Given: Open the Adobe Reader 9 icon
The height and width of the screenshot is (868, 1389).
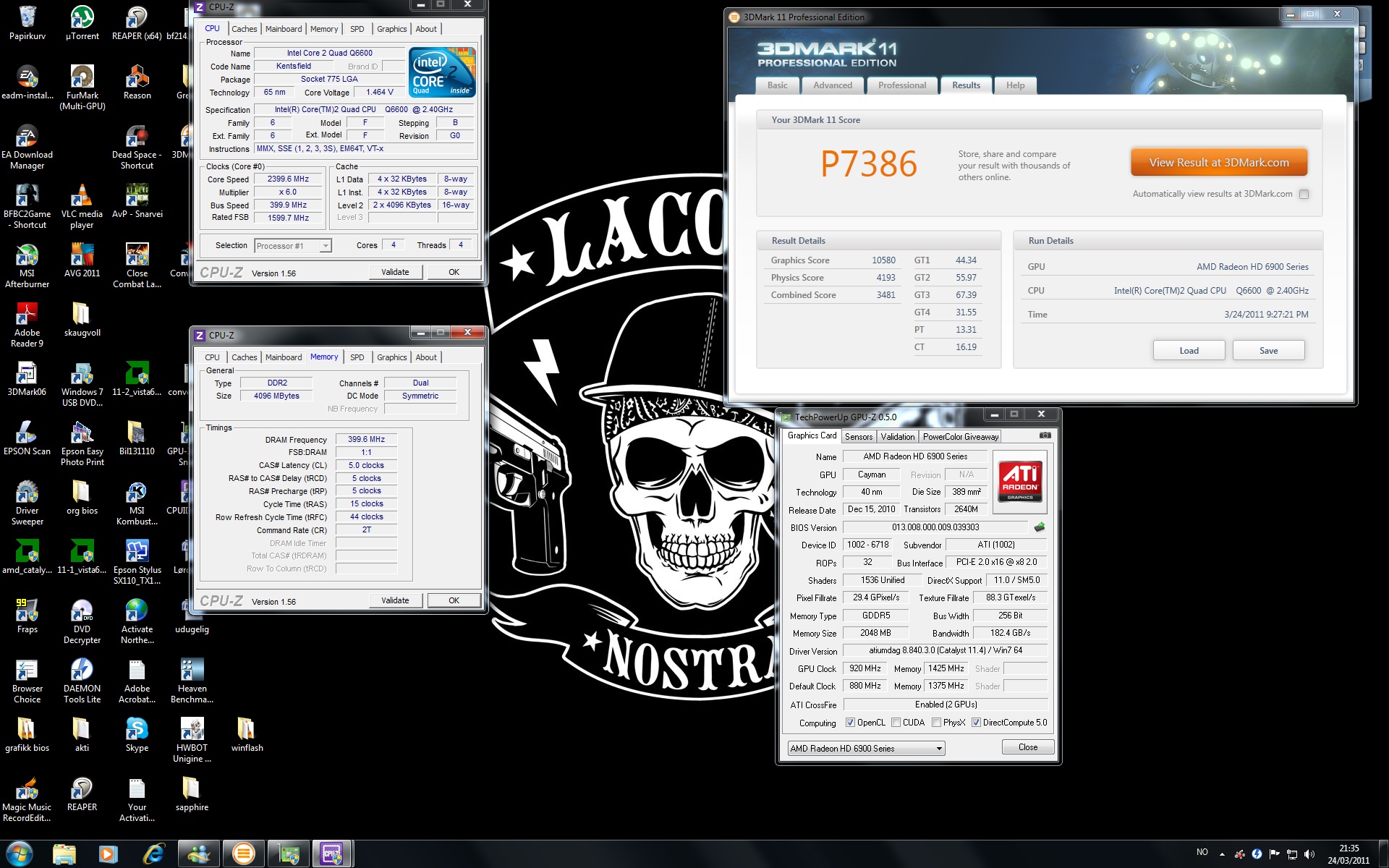Looking at the screenshot, I should click(27, 325).
